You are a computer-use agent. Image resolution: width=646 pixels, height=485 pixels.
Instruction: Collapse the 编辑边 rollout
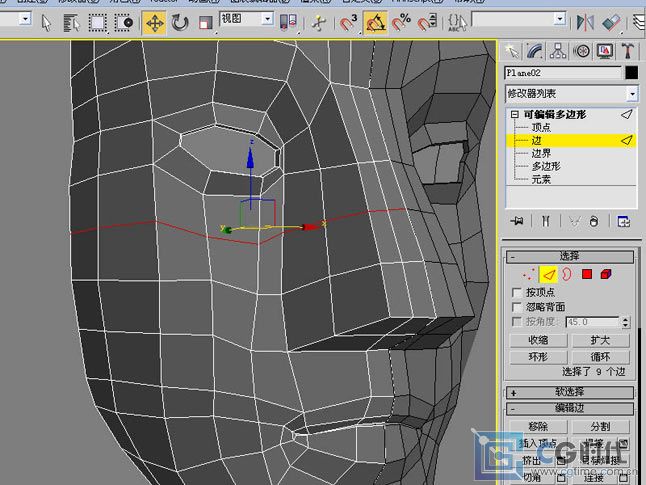point(570,409)
